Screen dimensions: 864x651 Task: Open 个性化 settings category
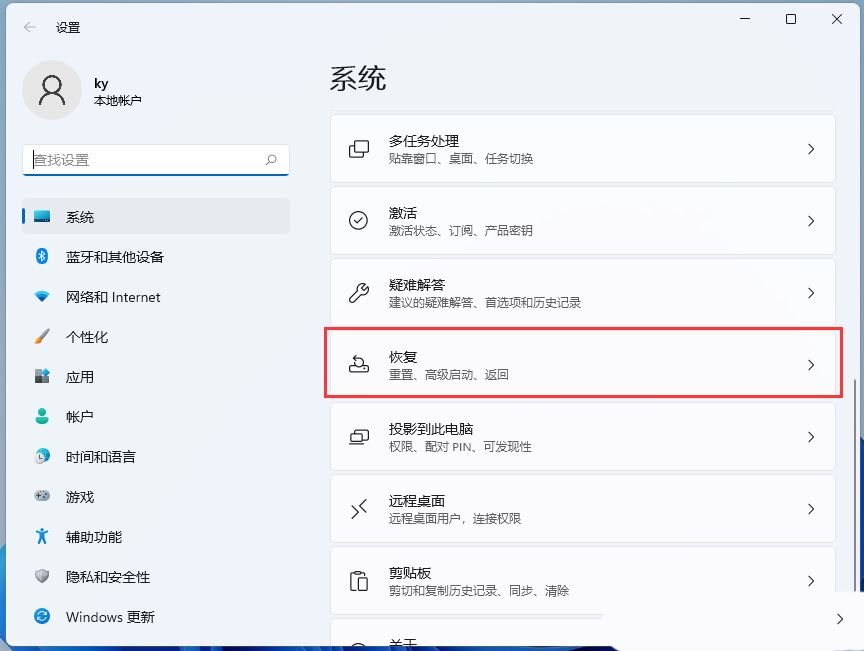(156, 336)
